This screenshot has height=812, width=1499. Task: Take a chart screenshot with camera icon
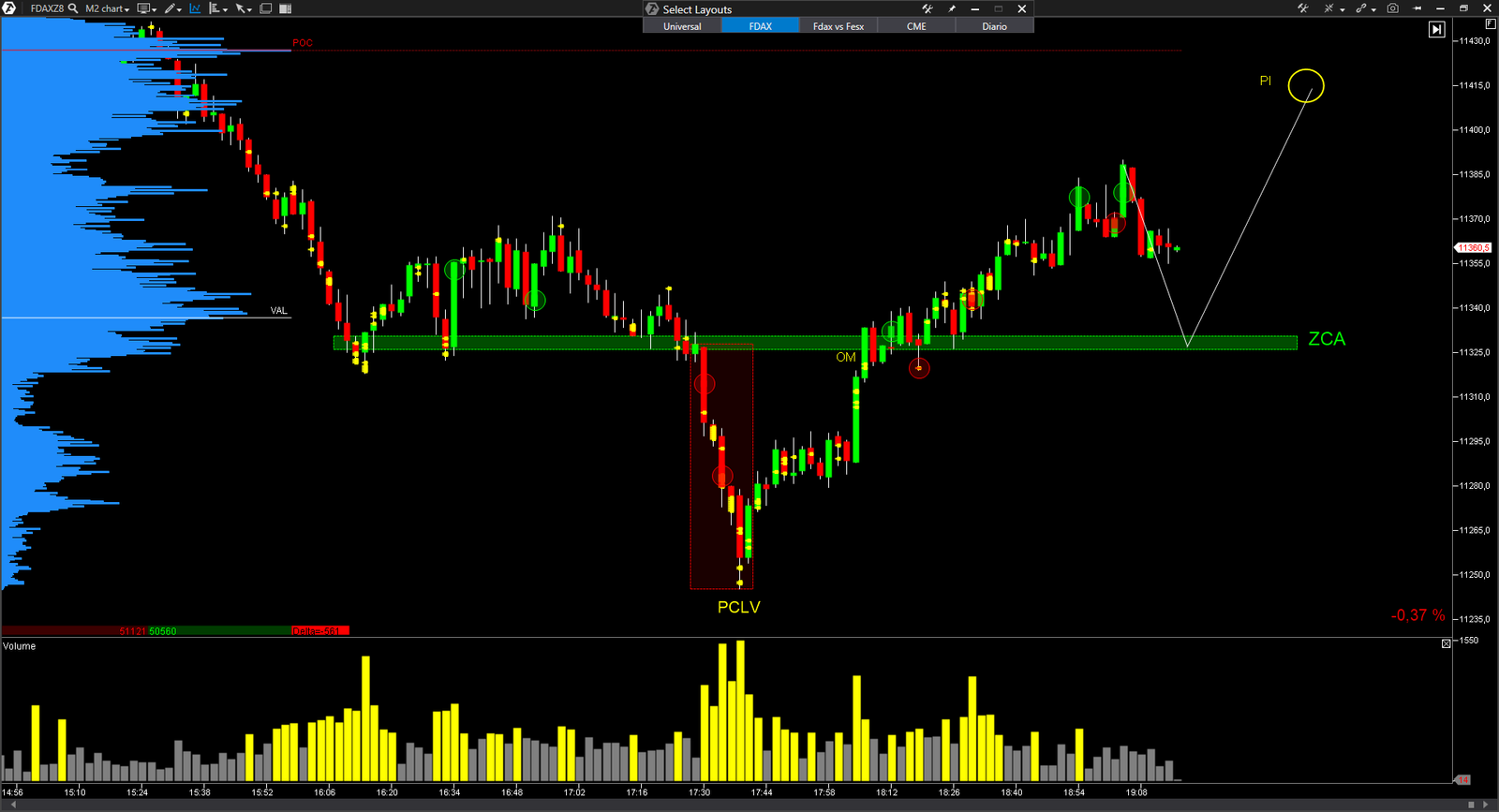click(1393, 8)
